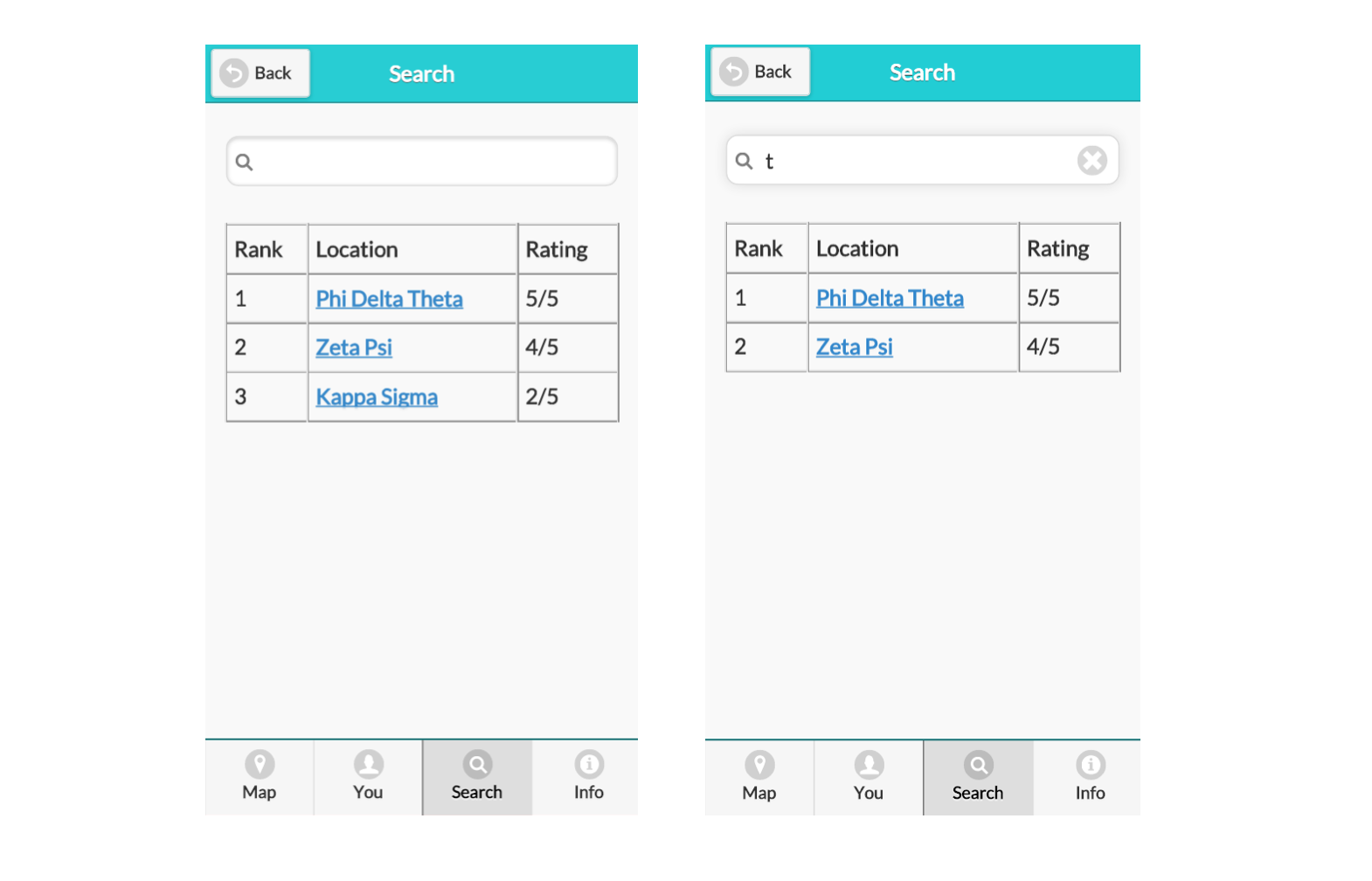Open Info tab in right screen
The image size is (1372, 881).
pyautogui.click(x=1090, y=779)
